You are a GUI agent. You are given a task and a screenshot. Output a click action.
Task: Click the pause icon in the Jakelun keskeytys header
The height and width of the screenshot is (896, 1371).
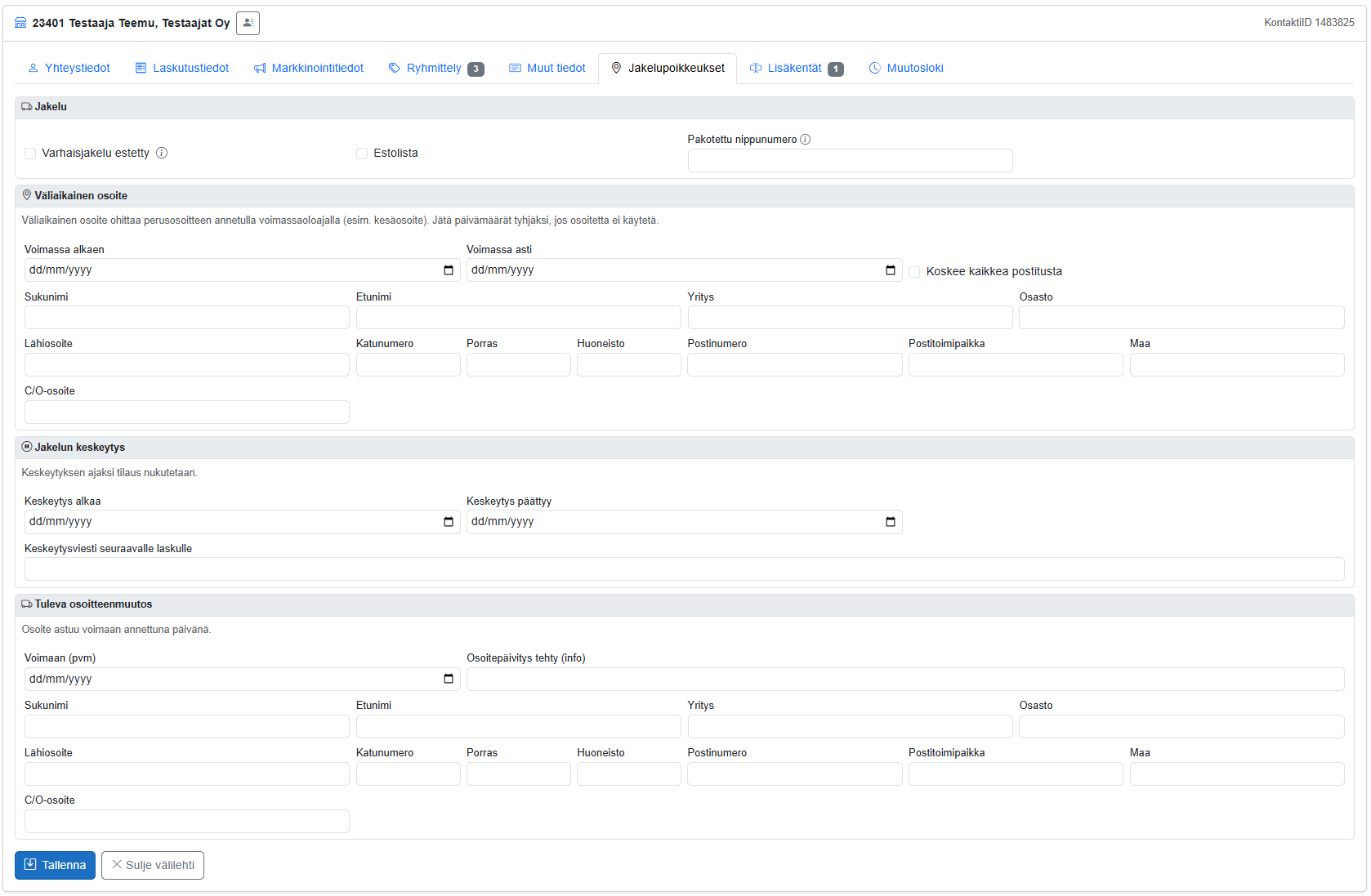[27, 447]
